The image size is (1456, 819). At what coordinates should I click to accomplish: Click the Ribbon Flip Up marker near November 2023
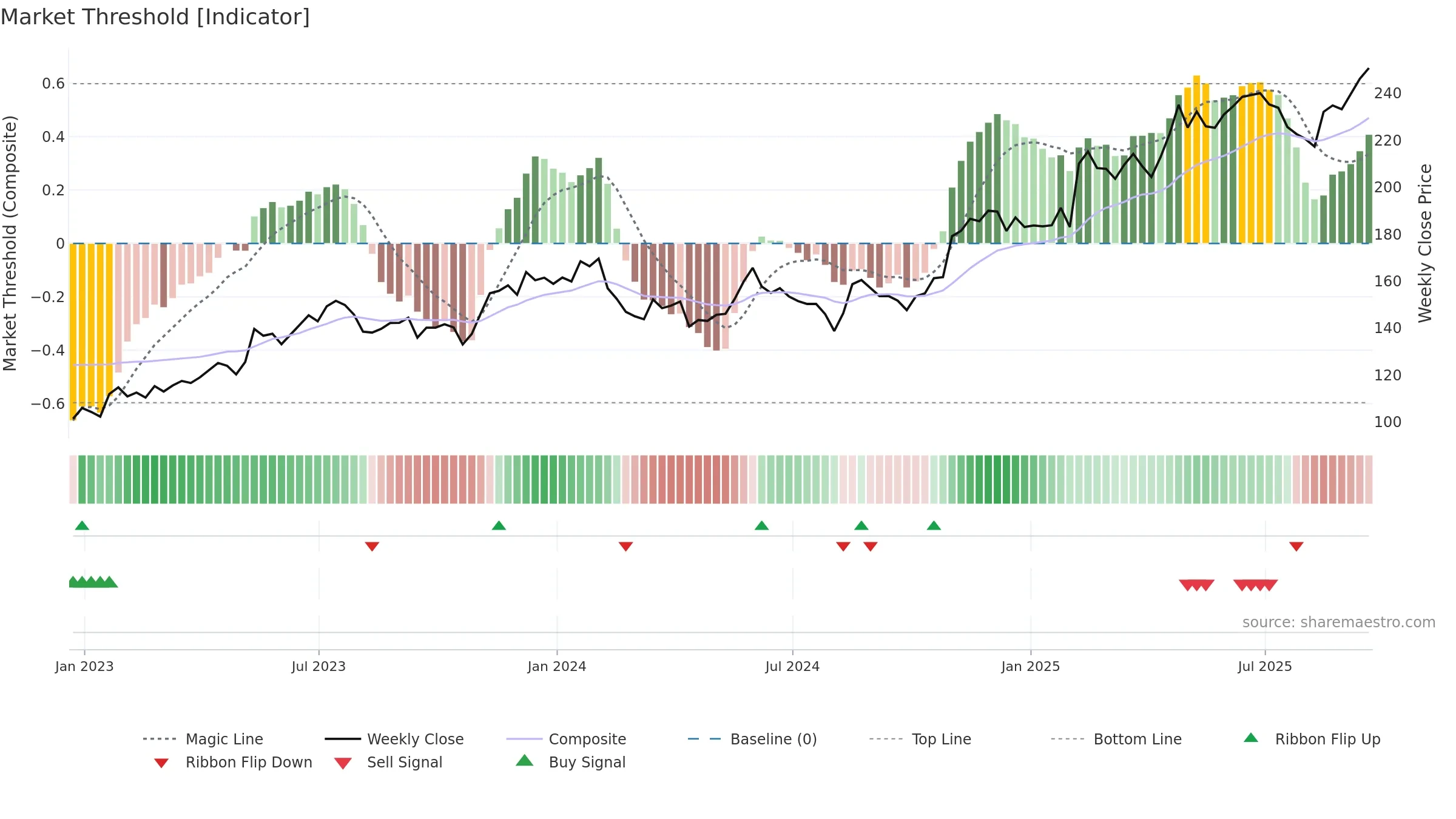pos(499,525)
